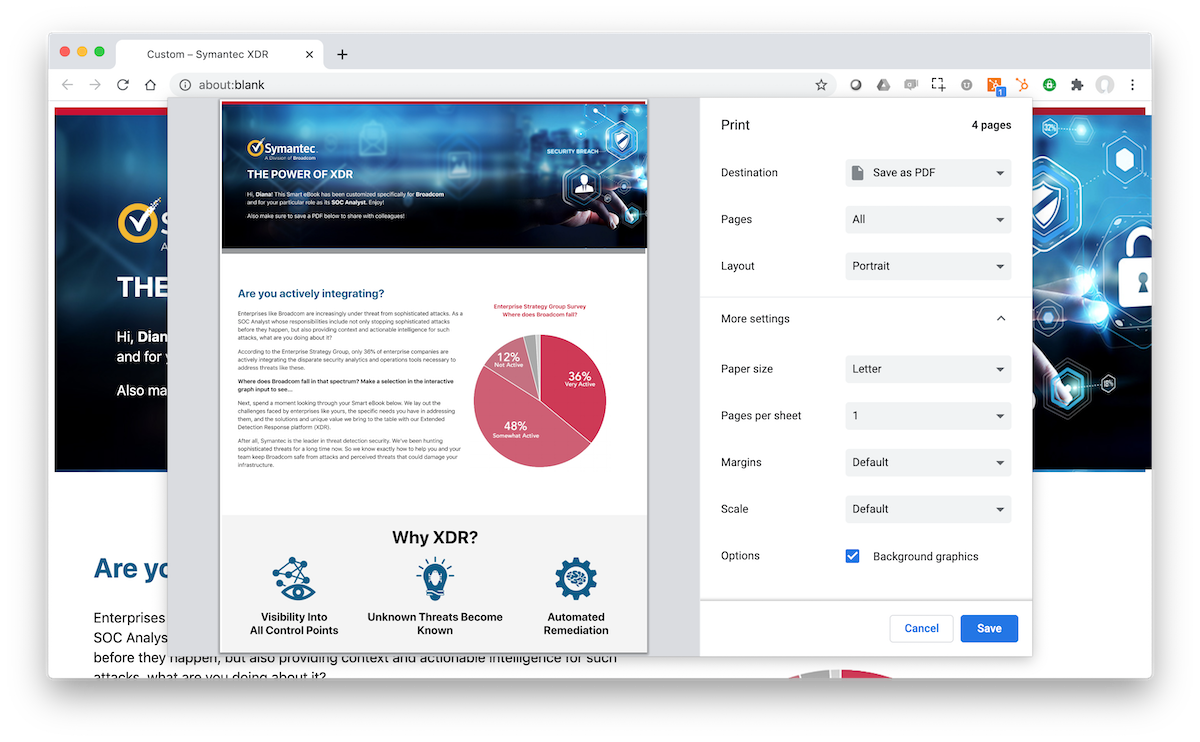Click the 'Print' dialog title
Screen dimensions: 1200x742
point(735,125)
